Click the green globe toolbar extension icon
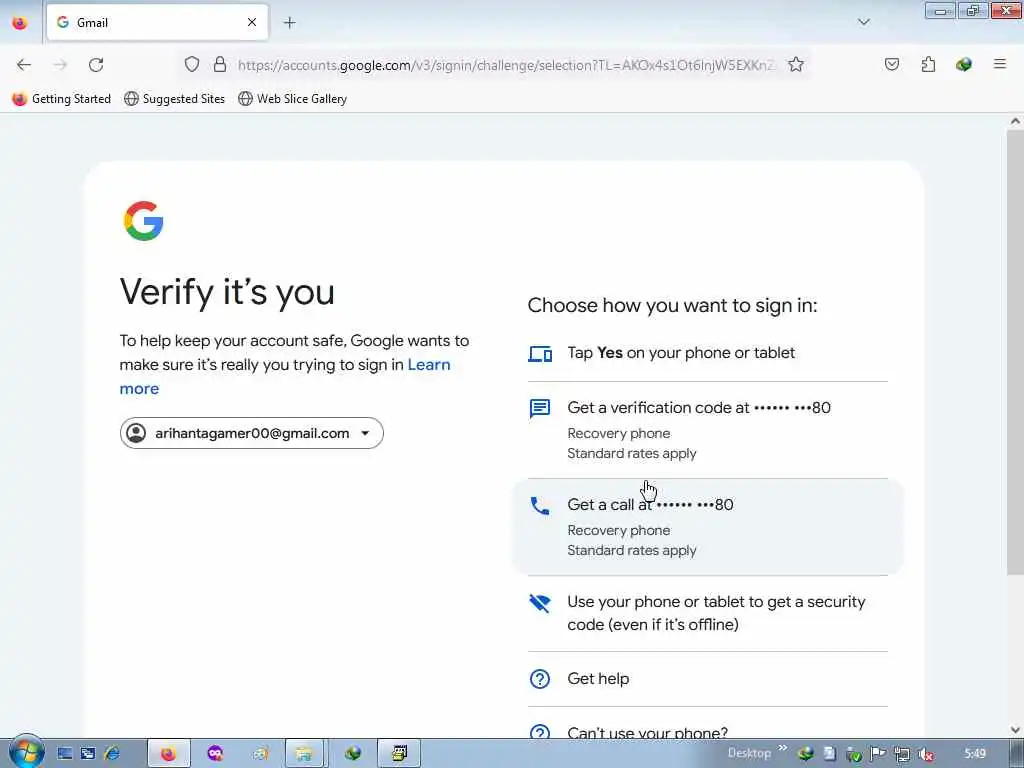 pos(963,64)
